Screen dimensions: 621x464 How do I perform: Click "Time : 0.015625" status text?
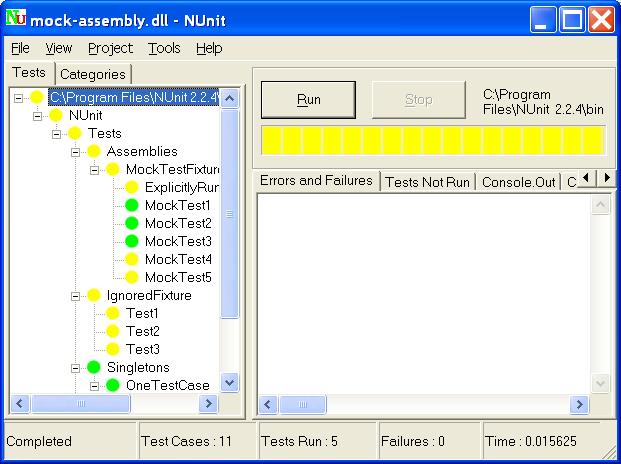tap(531, 441)
